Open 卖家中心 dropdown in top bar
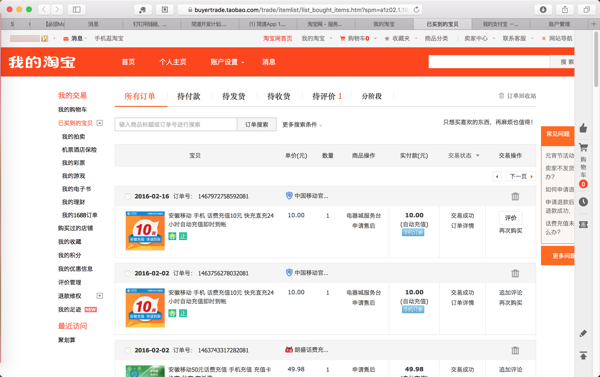Image resolution: width=600 pixels, height=377 pixels. pyautogui.click(x=480, y=38)
